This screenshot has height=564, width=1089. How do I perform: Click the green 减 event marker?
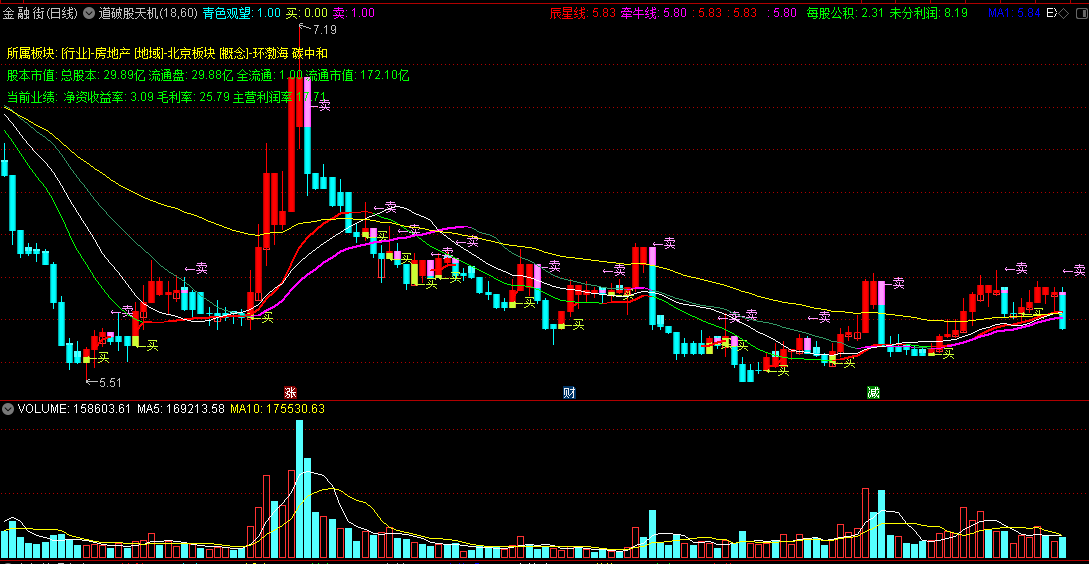click(x=873, y=392)
